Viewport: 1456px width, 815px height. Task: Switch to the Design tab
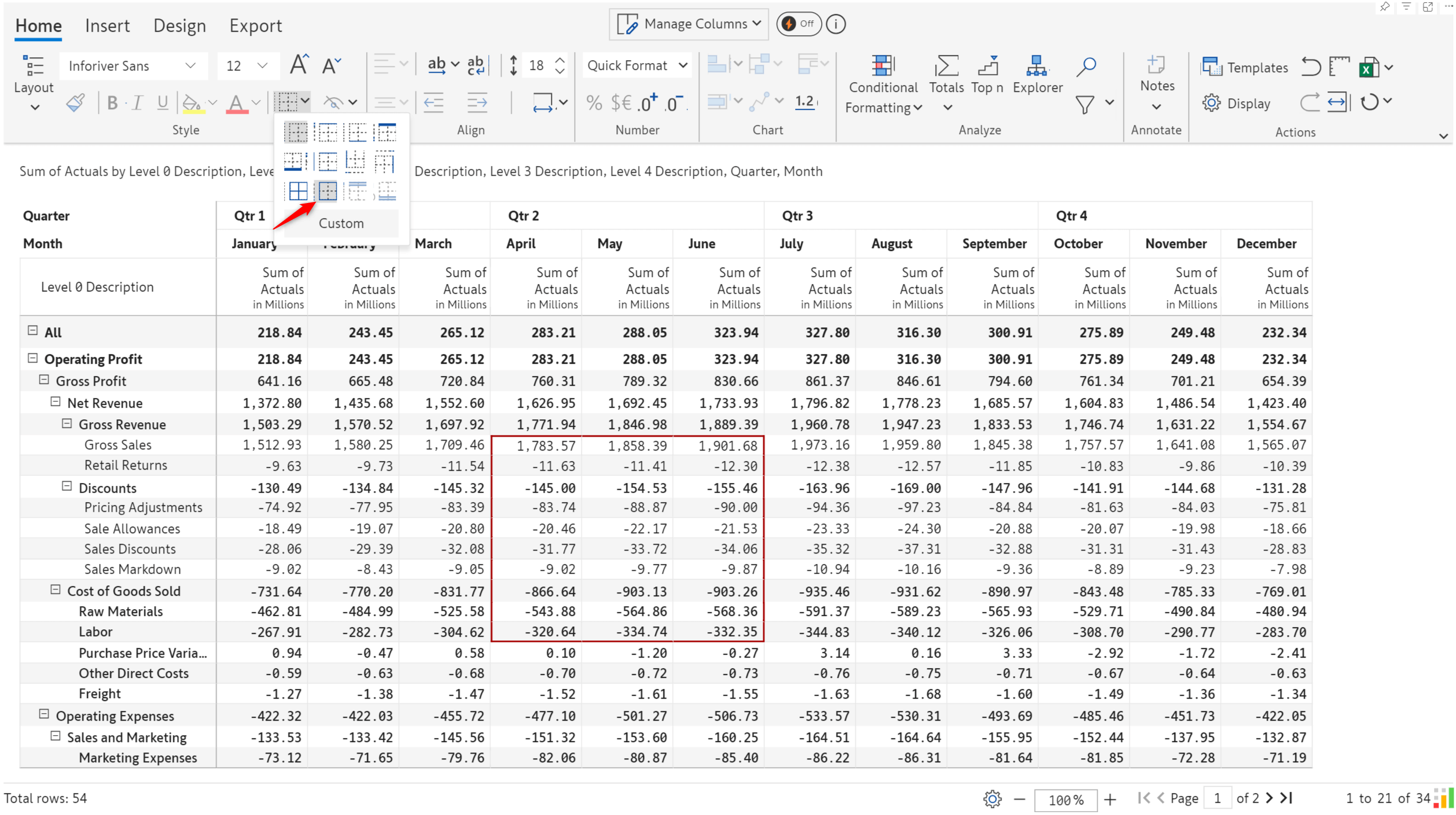point(179,26)
